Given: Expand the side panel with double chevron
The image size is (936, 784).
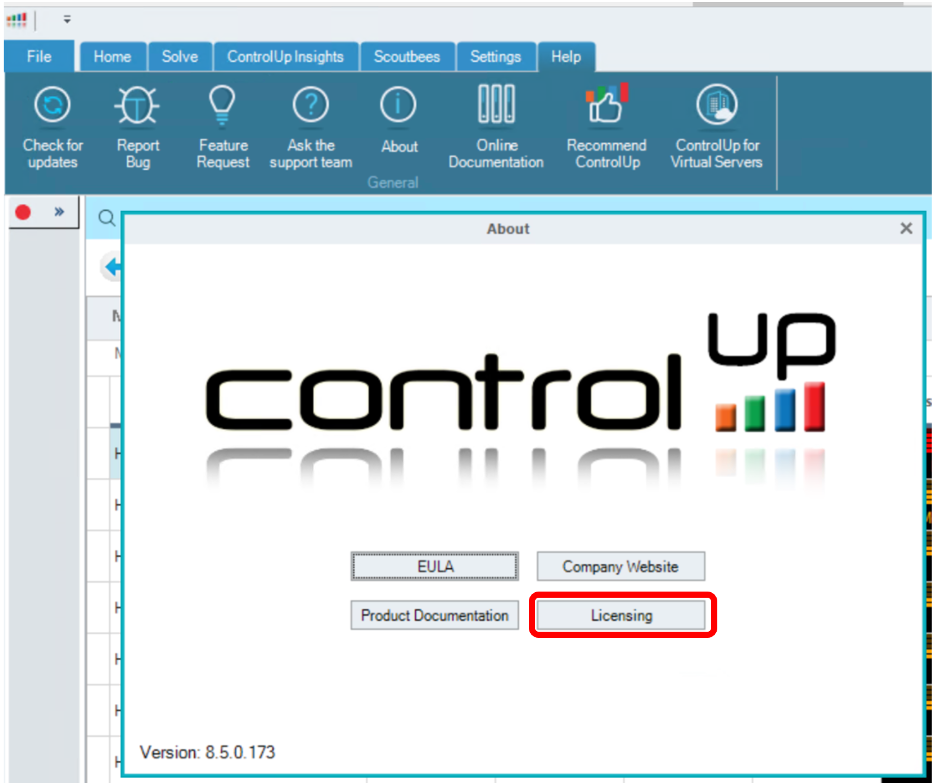Looking at the screenshot, I should (x=59, y=211).
